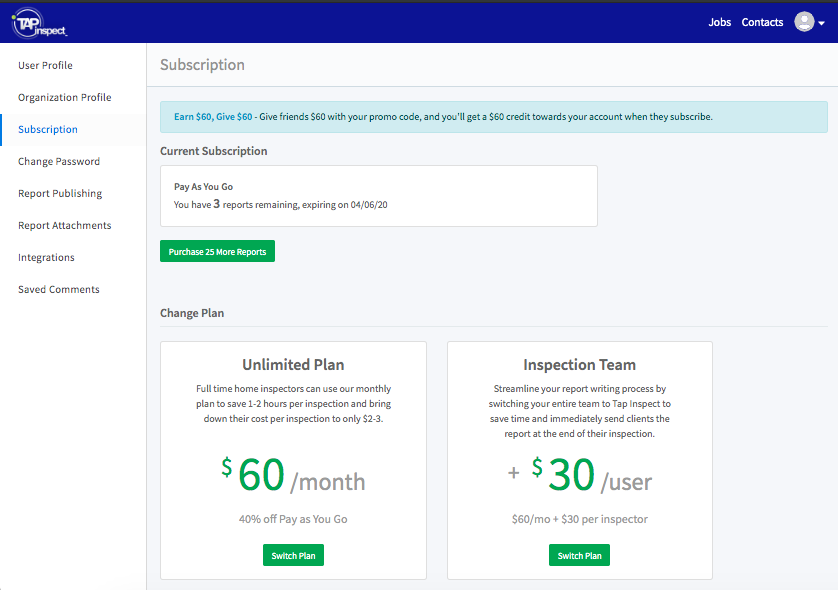
Task: Click the $30 /user price
Action: [x=579, y=475]
